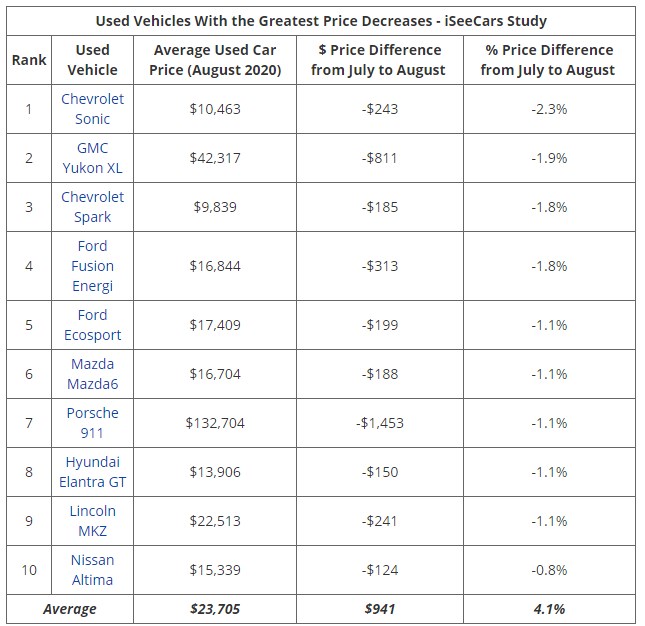Open the Chevrolet Spark vehicle link

coord(92,207)
